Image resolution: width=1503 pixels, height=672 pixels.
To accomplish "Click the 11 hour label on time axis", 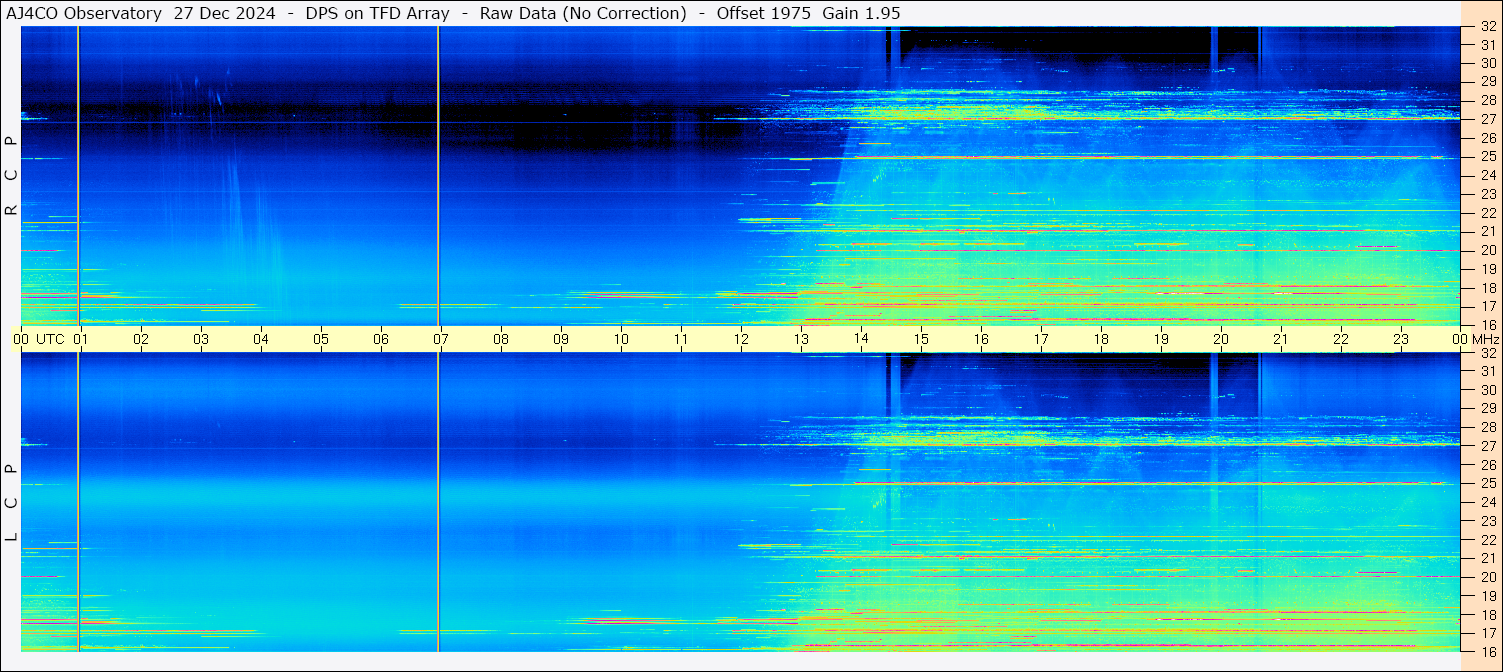I will point(681,339).
